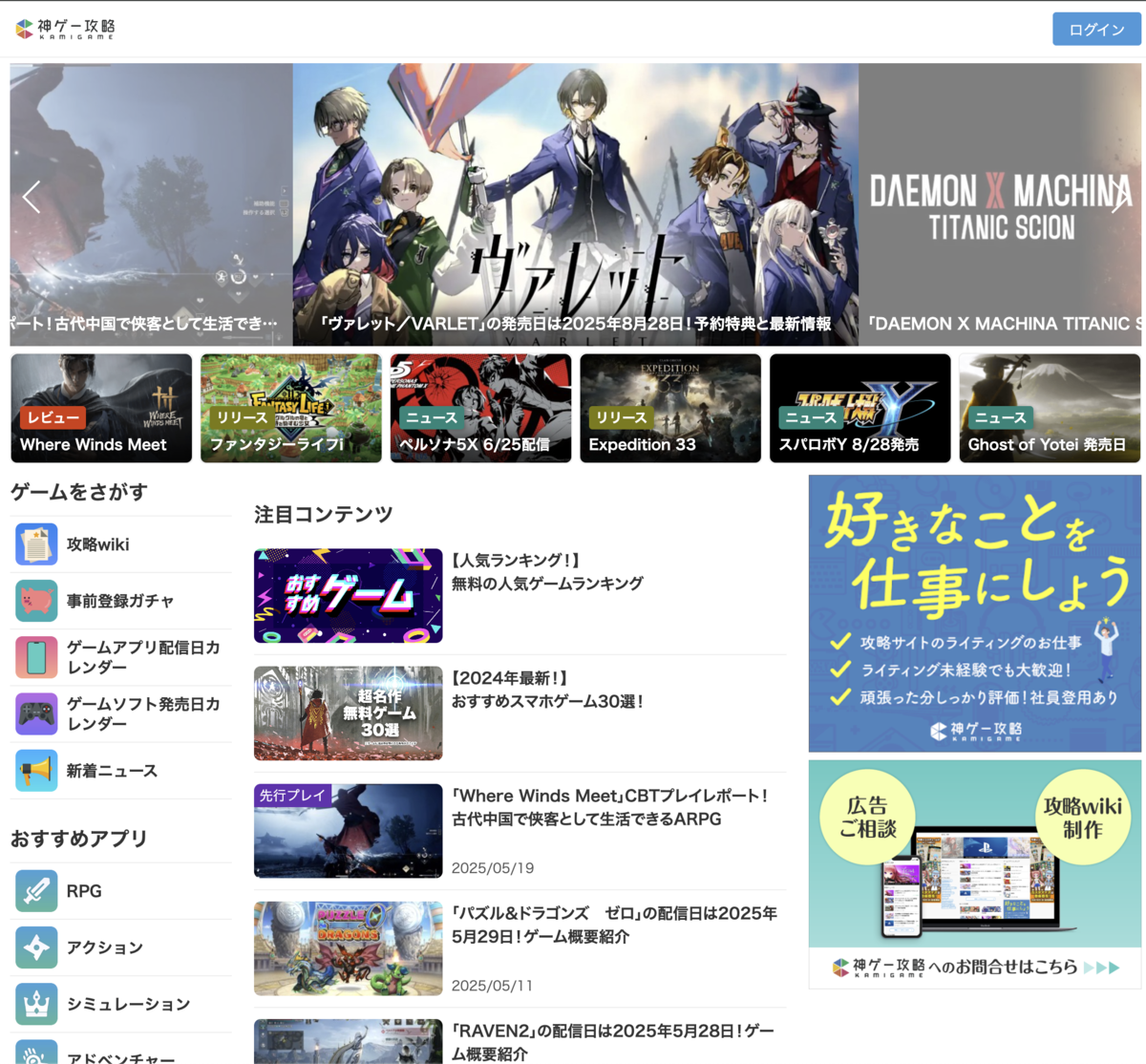Open the ファンタジーライフi release card

pos(290,408)
